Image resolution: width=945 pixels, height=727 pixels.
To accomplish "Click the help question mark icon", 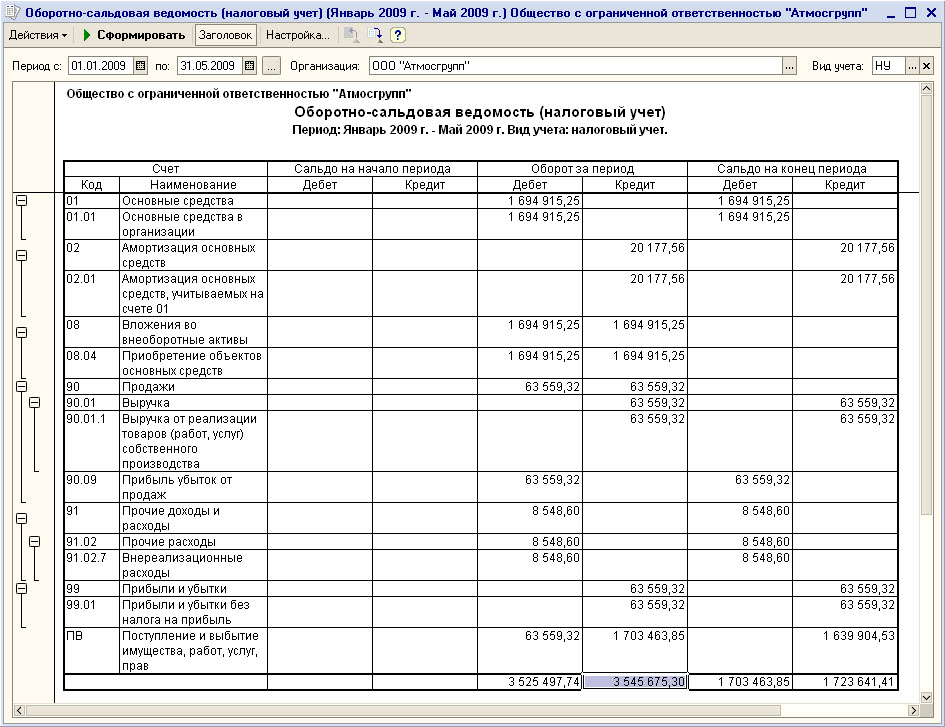I will tap(397, 35).
